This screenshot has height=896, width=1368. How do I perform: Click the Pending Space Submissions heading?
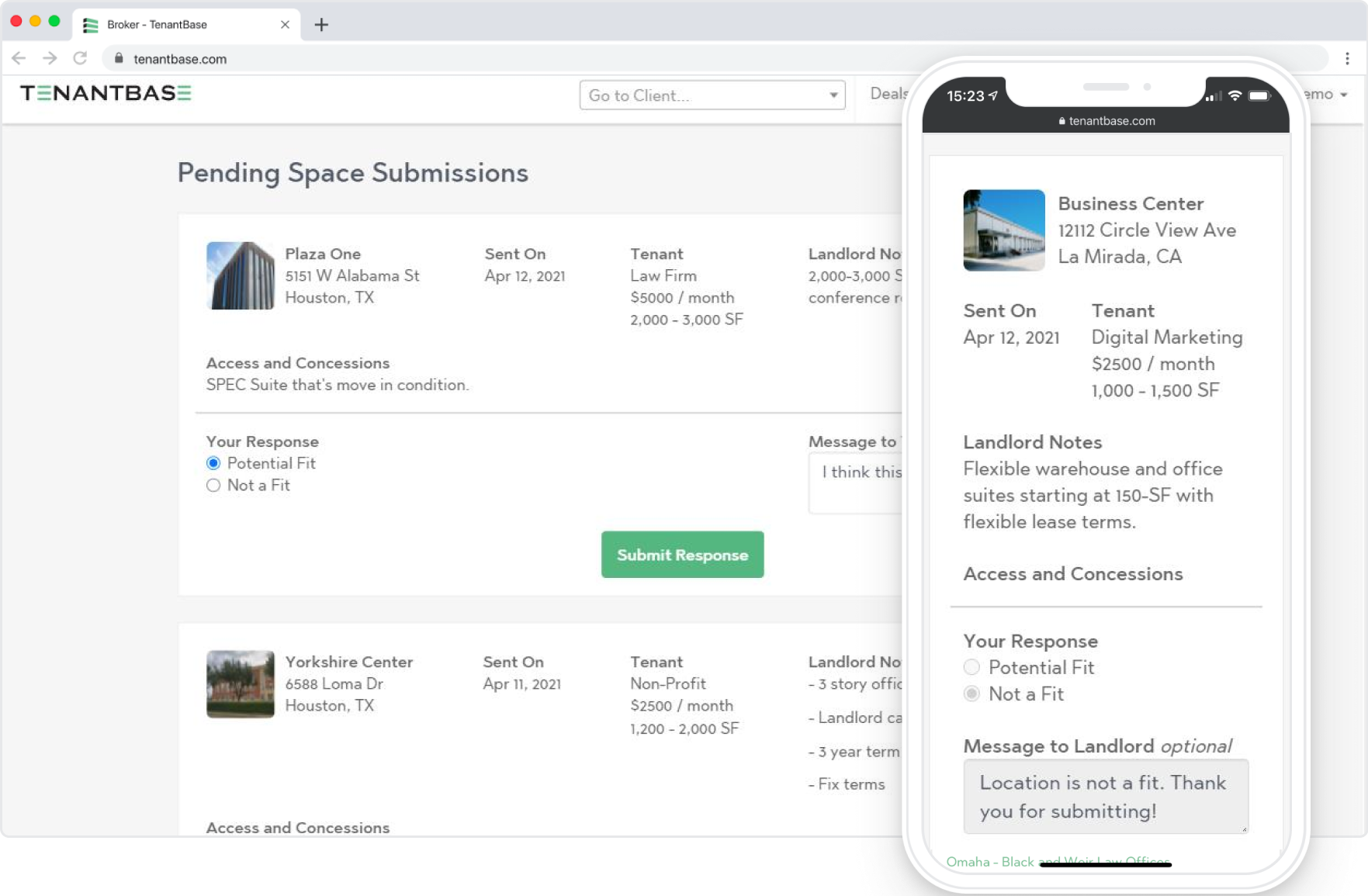coord(353,172)
